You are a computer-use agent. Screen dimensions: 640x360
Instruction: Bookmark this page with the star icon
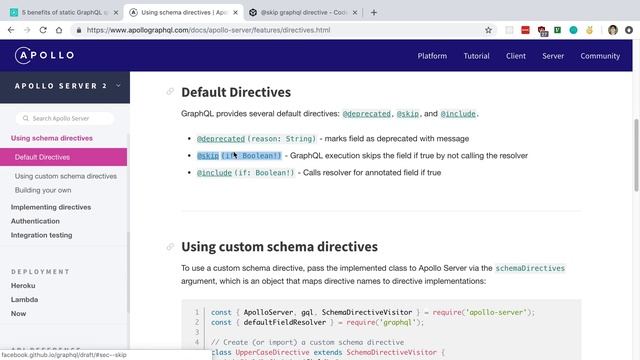pos(488,30)
